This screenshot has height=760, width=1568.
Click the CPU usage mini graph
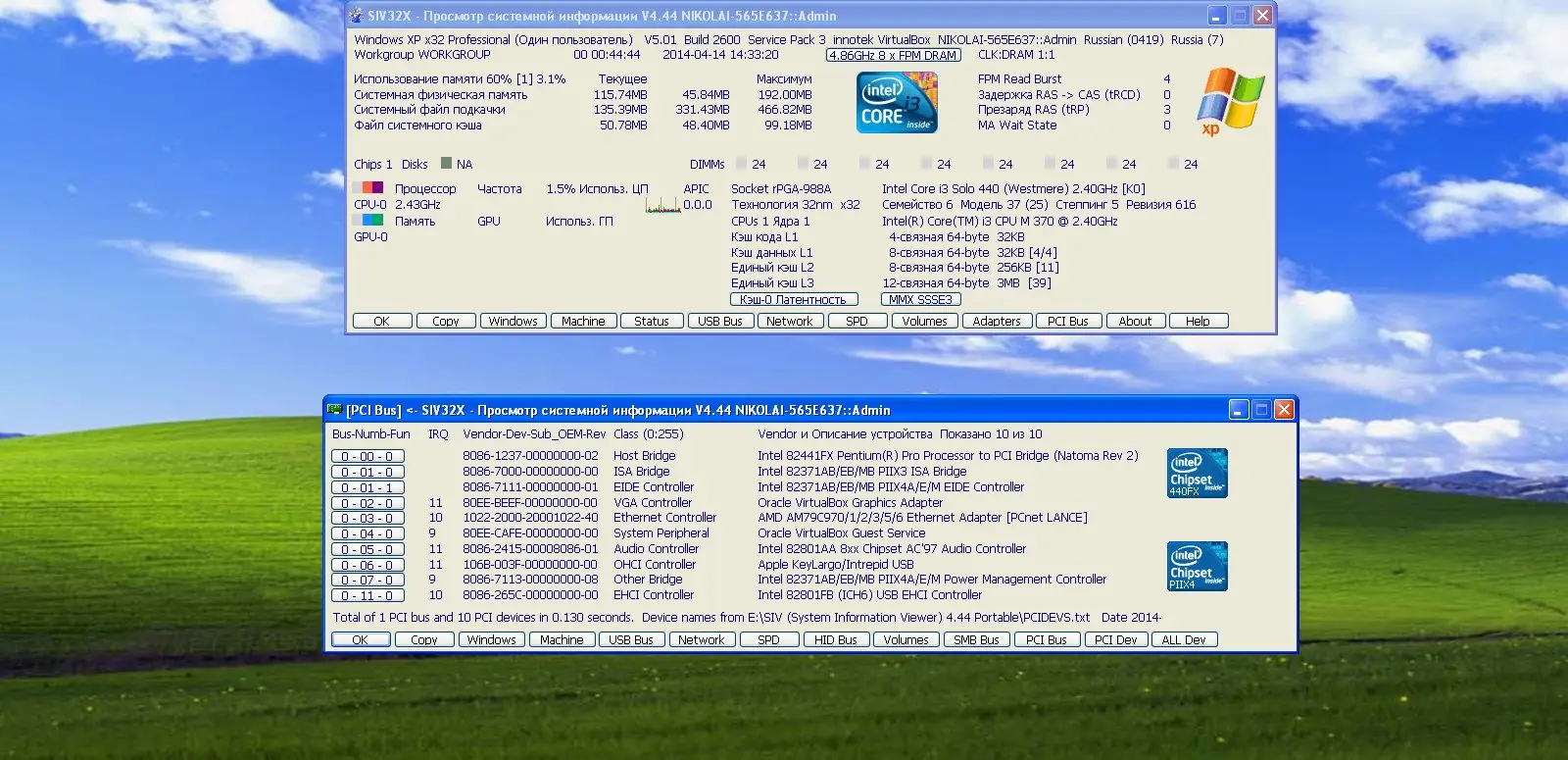pyautogui.click(x=662, y=205)
